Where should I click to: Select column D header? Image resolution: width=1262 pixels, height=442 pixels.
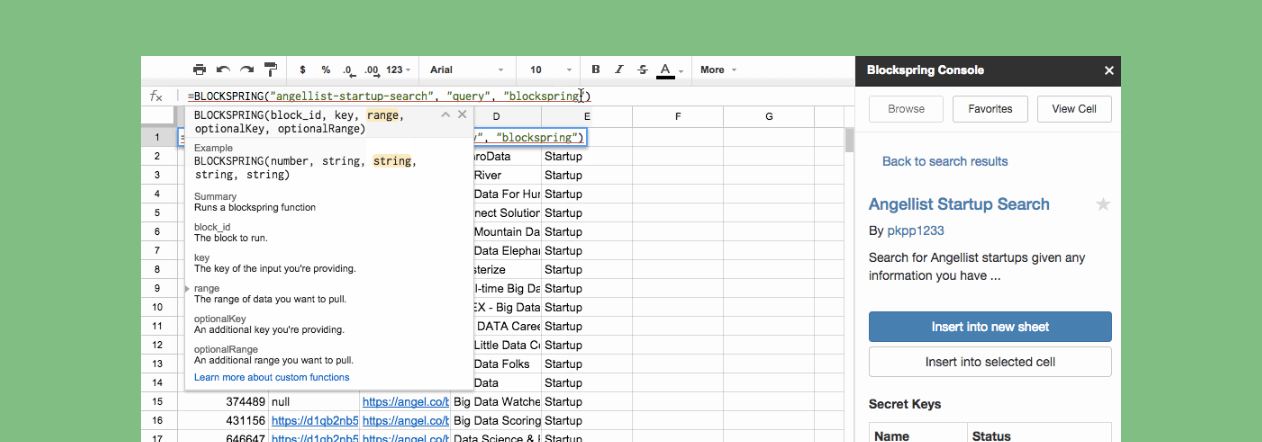496,117
